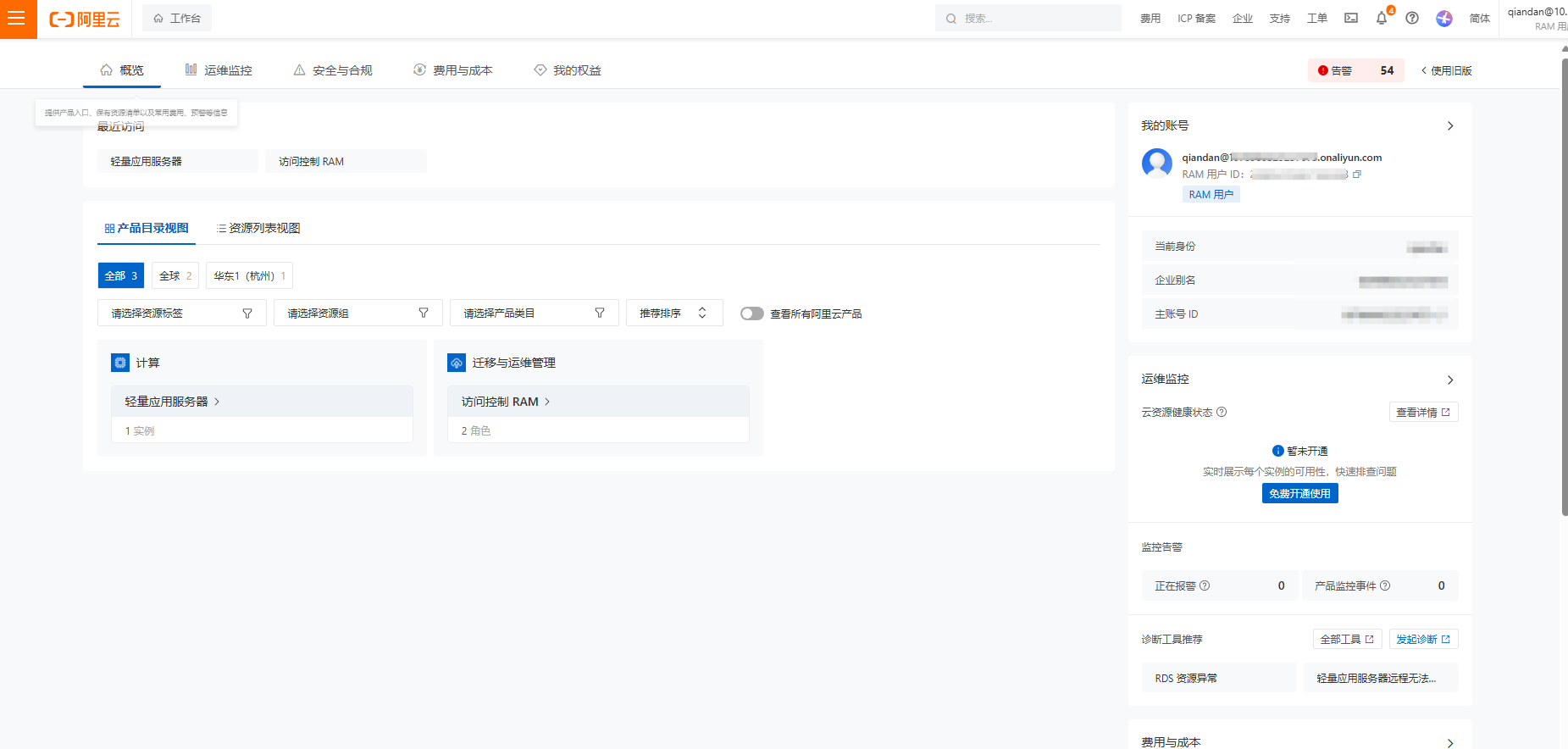Click the notification bell icon
1568x749 pixels.
point(1382,19)
